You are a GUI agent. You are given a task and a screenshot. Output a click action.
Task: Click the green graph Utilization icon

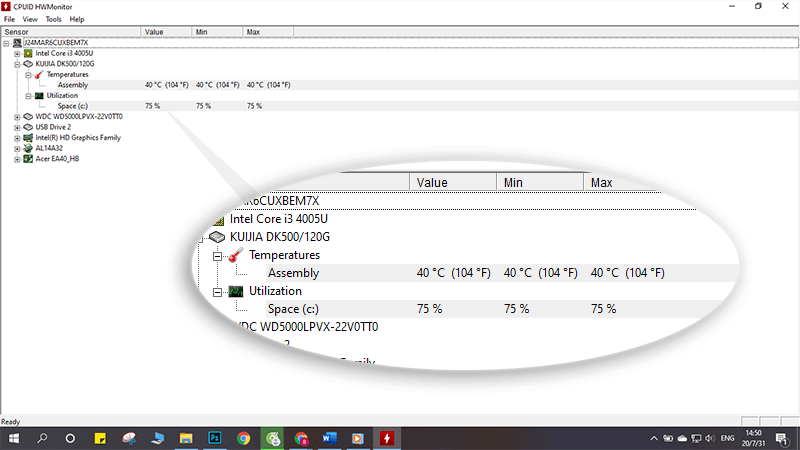coord(39,95)
